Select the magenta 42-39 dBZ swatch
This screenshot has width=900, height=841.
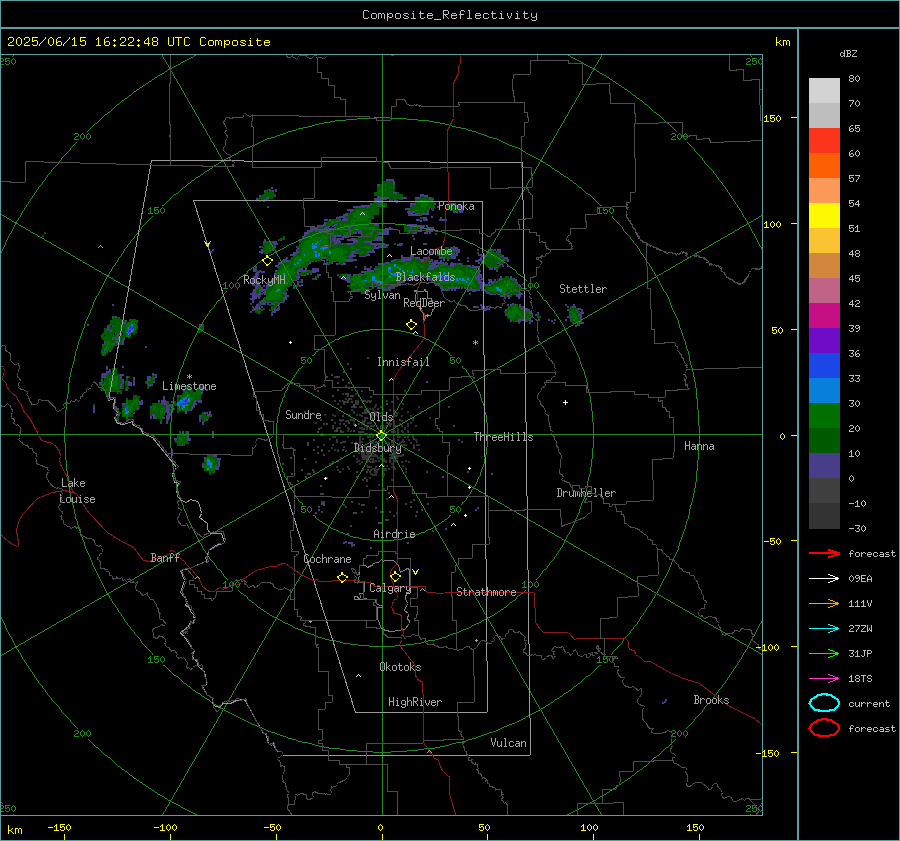[824, 316]
